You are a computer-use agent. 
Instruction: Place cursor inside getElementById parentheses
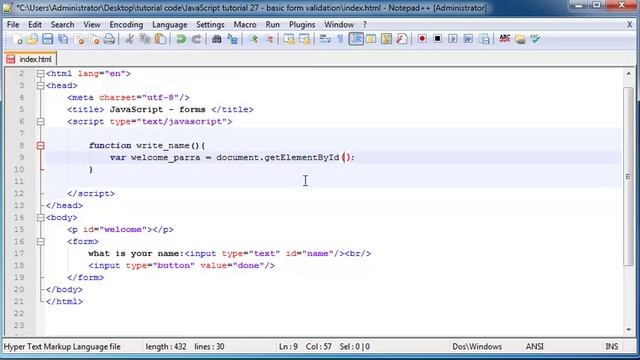347,158
